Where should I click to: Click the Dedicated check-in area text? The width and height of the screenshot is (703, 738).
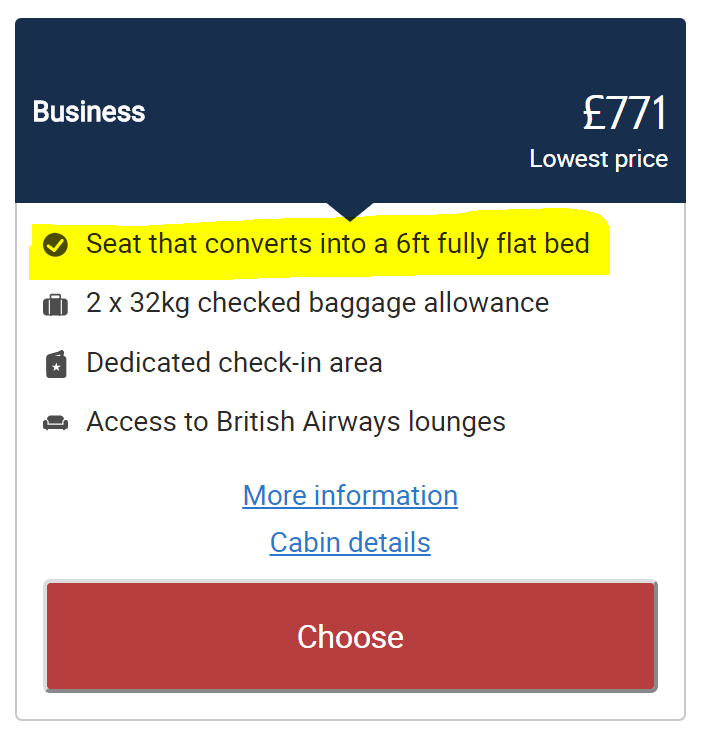click(x=234, y=362)
